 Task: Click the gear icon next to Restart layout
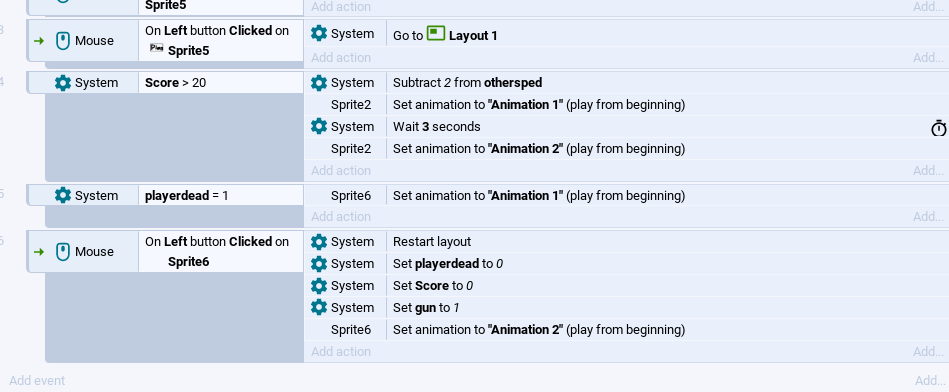click(319, 242)
